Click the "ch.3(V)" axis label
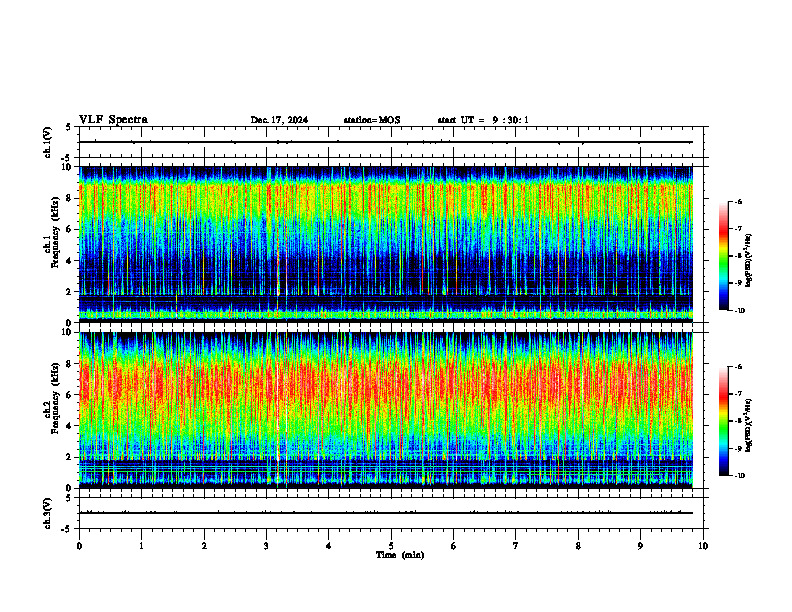This screenshot has width=792, height=612. pyautogui.click(x=47, y=513)
